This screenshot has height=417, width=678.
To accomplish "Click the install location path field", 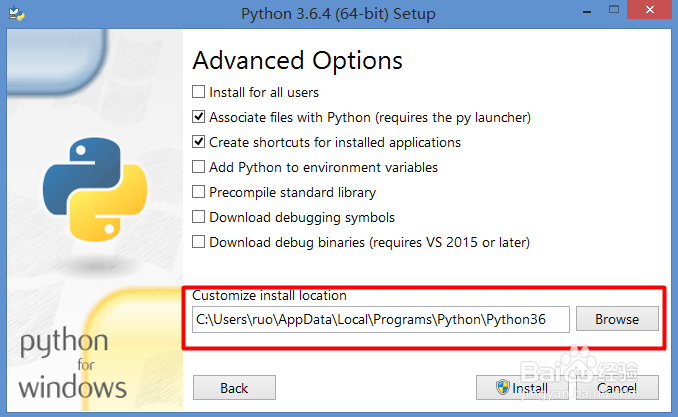I will [380, 319].
